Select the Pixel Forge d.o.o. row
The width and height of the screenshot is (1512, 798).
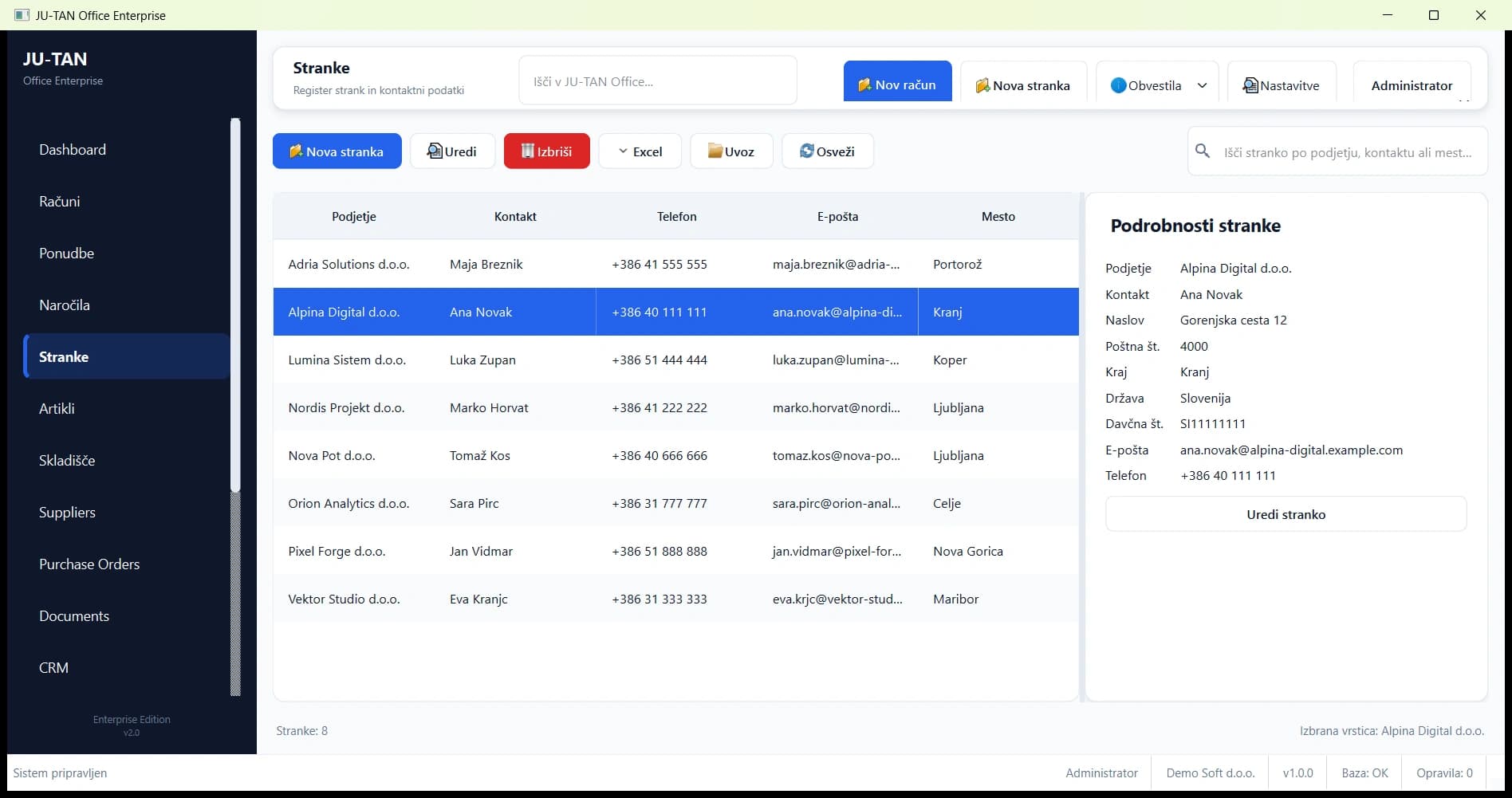676,551
